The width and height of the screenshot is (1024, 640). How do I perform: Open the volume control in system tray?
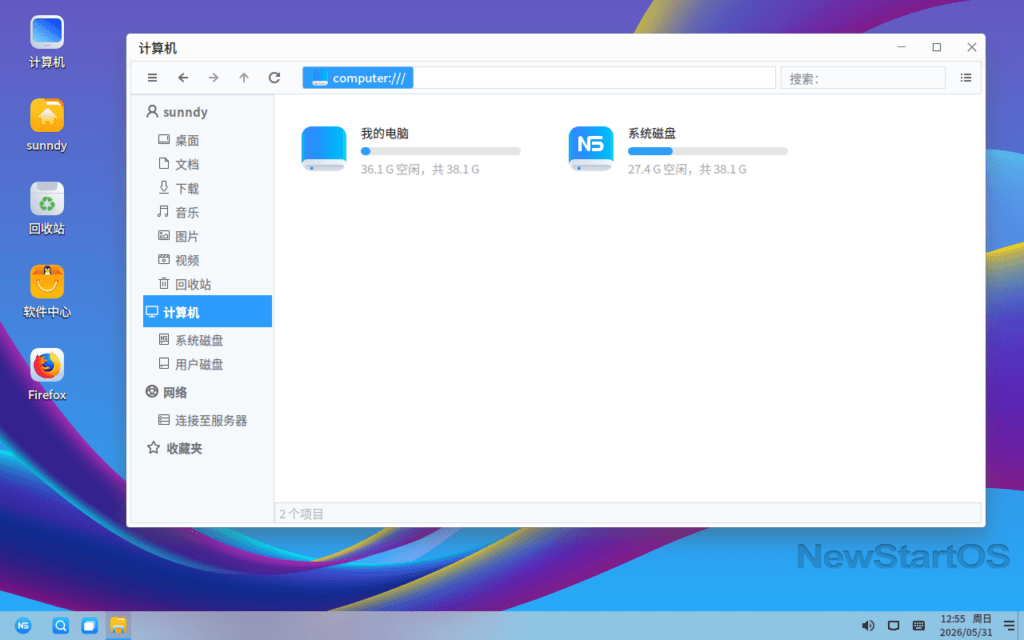pyautogui.click(x=868, y=626)
